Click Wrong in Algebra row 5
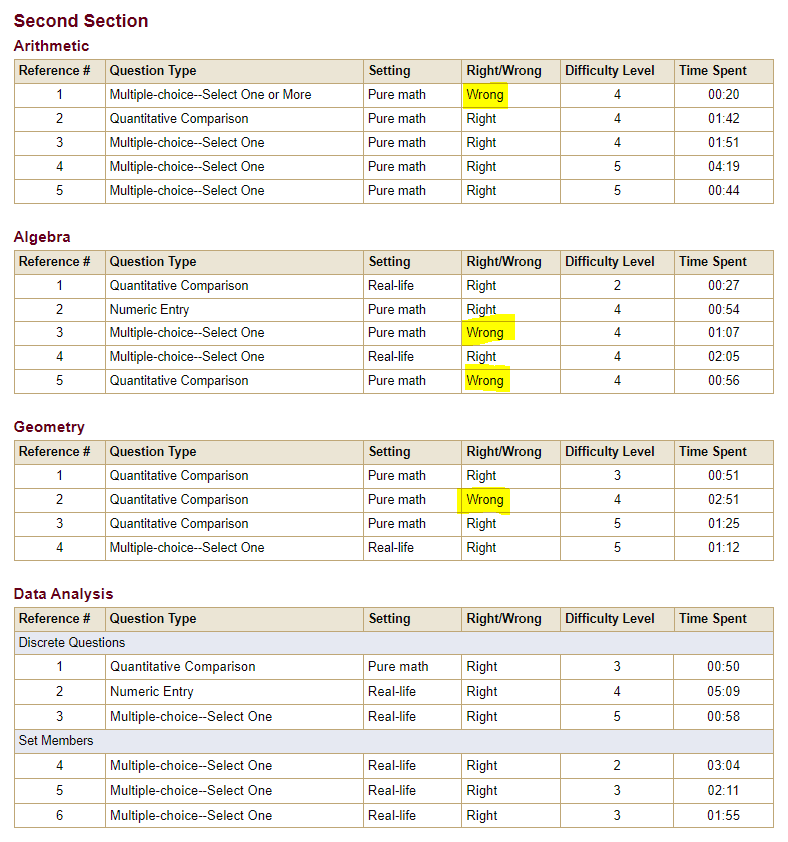This screenshot has width=788, height=842. click(485, 381)
